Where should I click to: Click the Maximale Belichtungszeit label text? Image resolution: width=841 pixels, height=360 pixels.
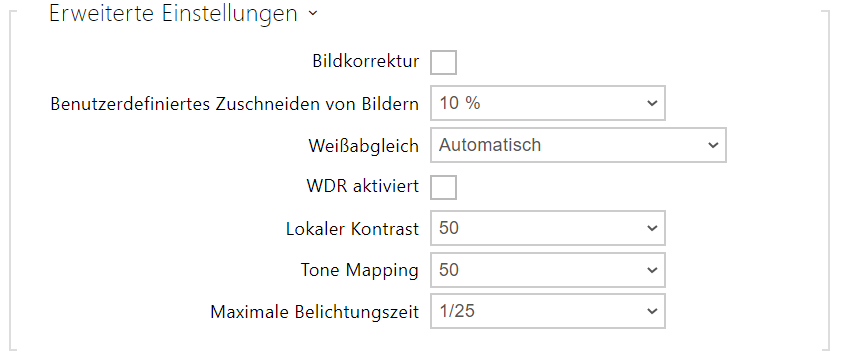(x=314, y=312)
